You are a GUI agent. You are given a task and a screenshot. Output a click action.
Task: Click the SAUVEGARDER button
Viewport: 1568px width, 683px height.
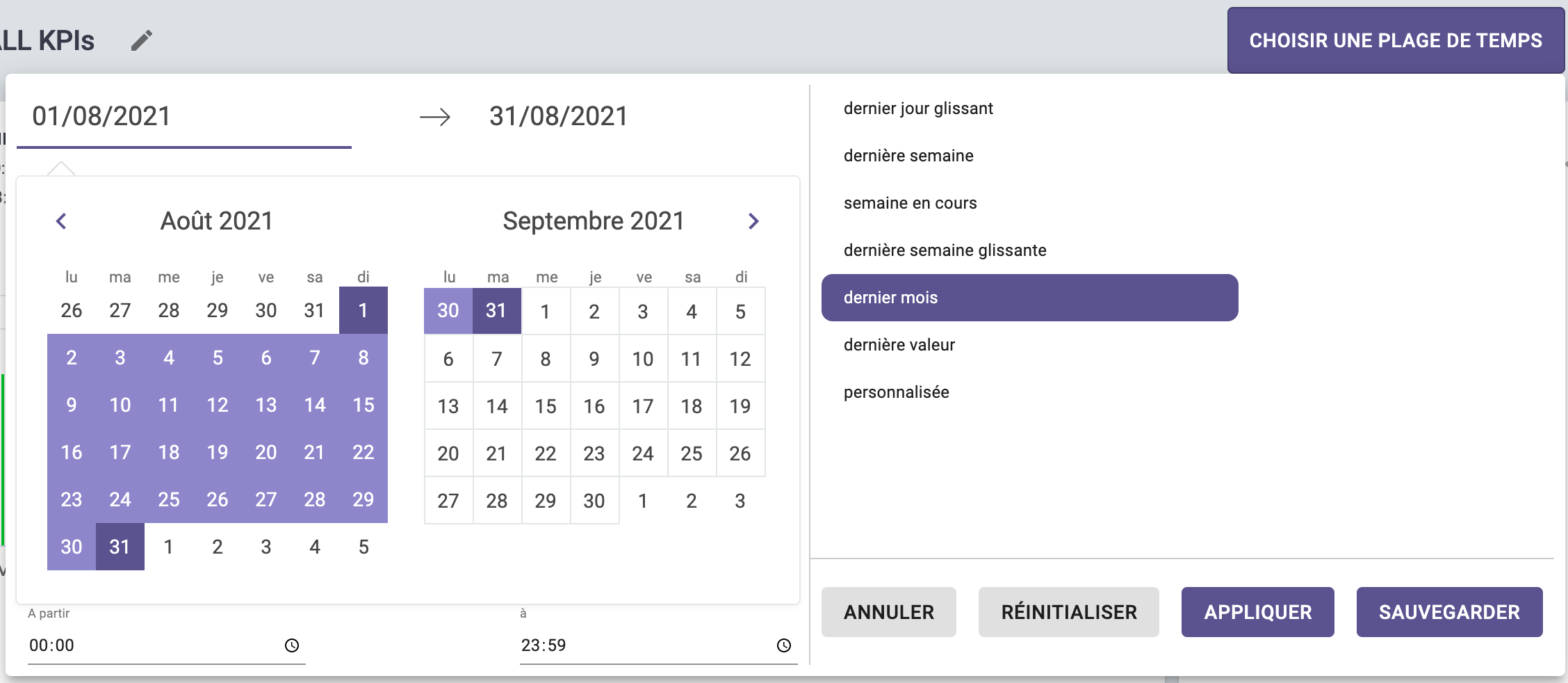[1449, 612]
